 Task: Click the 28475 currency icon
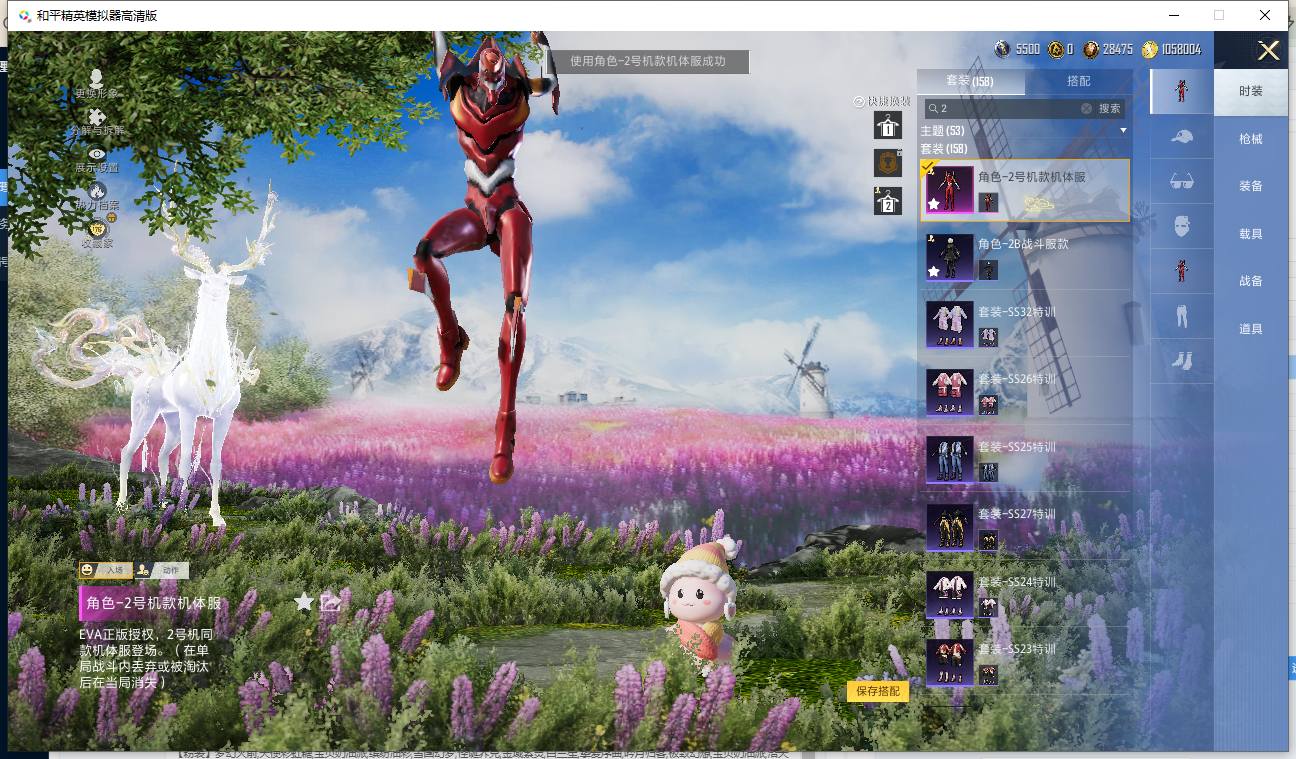tap(1091, 49)
